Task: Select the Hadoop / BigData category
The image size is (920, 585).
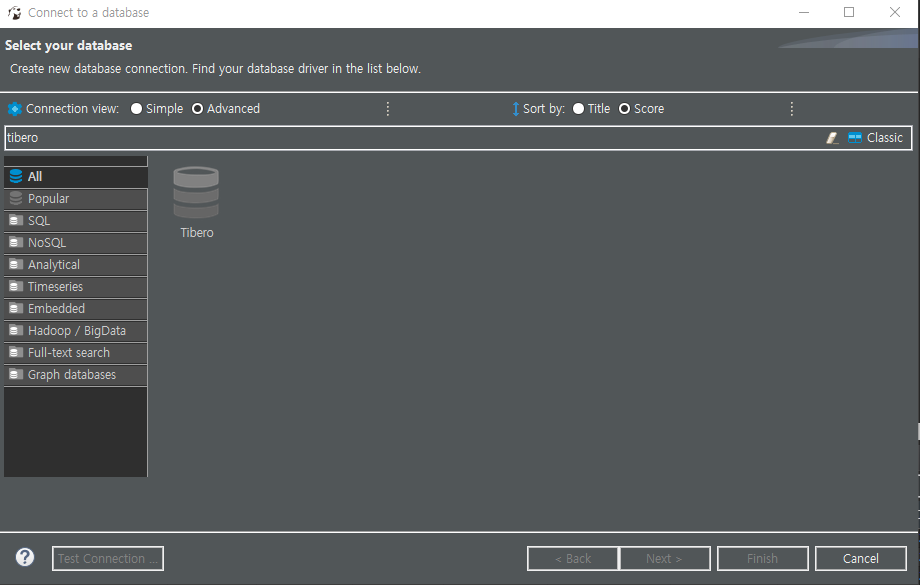Action: [76, 331]
